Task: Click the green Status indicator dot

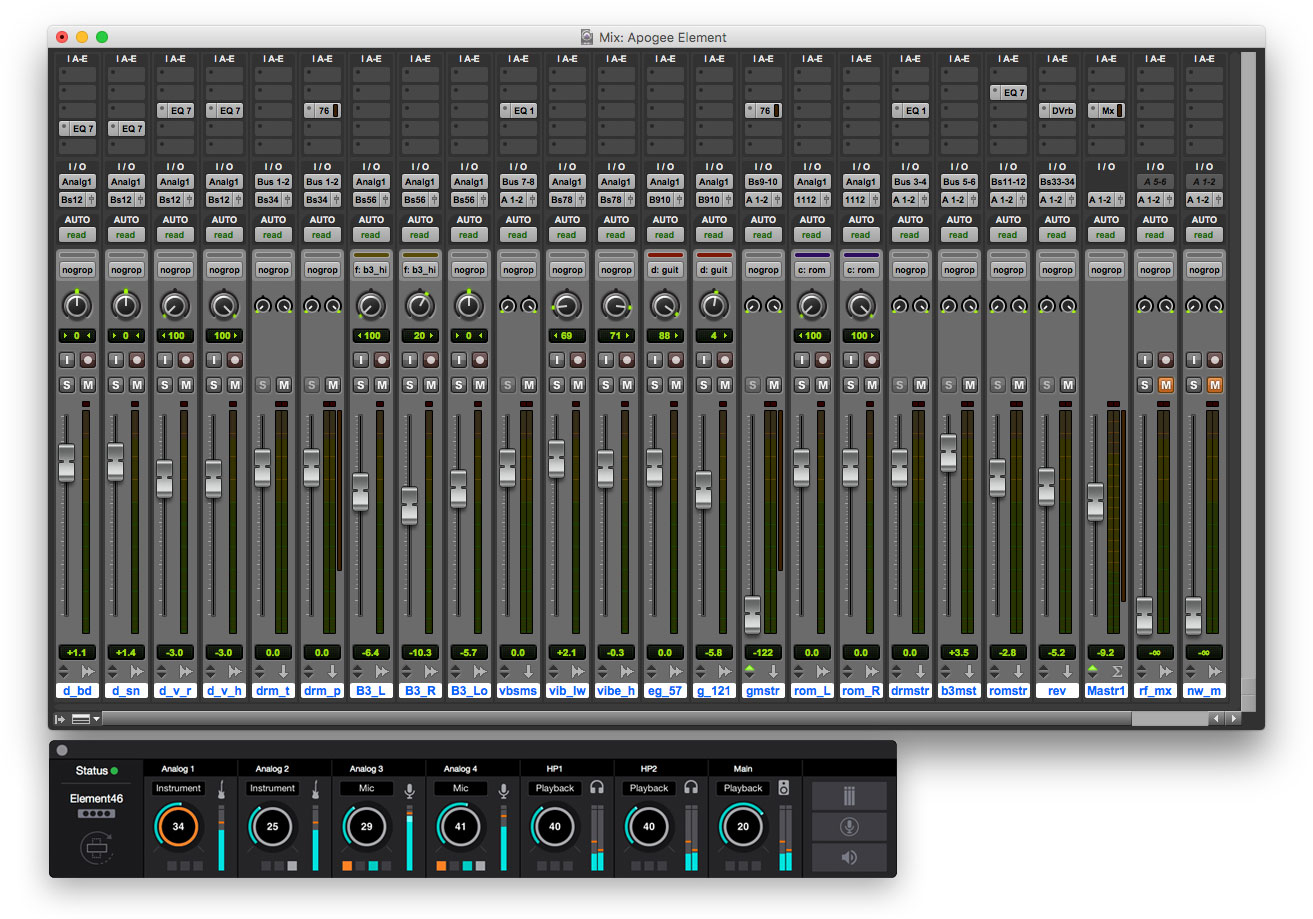Action: [115, 771]
